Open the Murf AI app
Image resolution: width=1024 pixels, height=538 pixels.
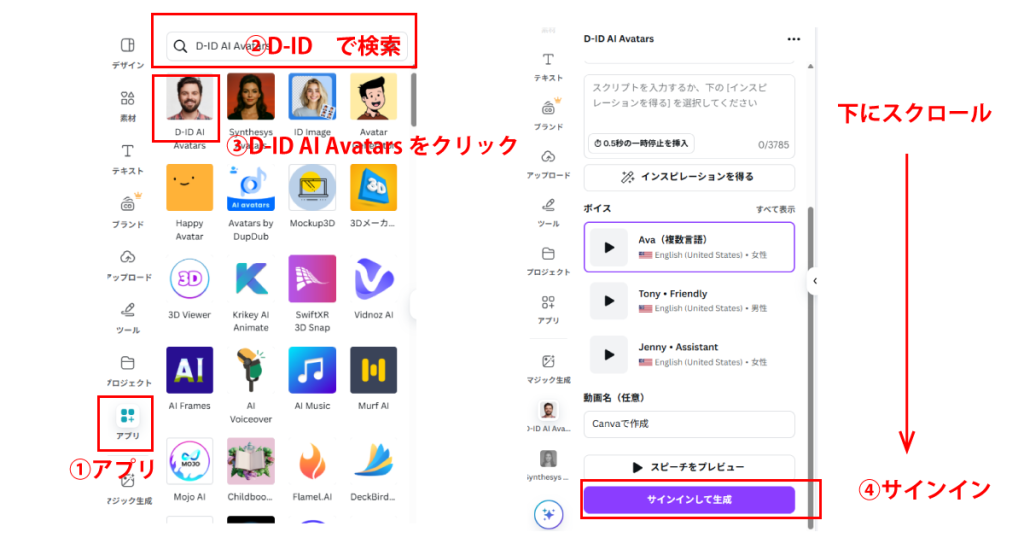click(x=374, y=379)
